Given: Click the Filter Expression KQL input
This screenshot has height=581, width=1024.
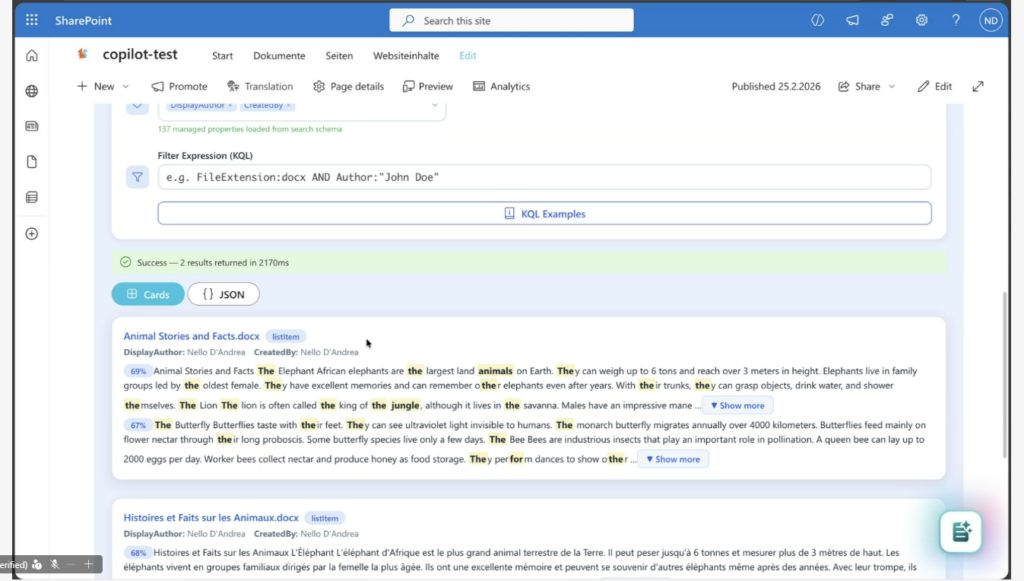Looking at the screenshot, I should point(544,177).
